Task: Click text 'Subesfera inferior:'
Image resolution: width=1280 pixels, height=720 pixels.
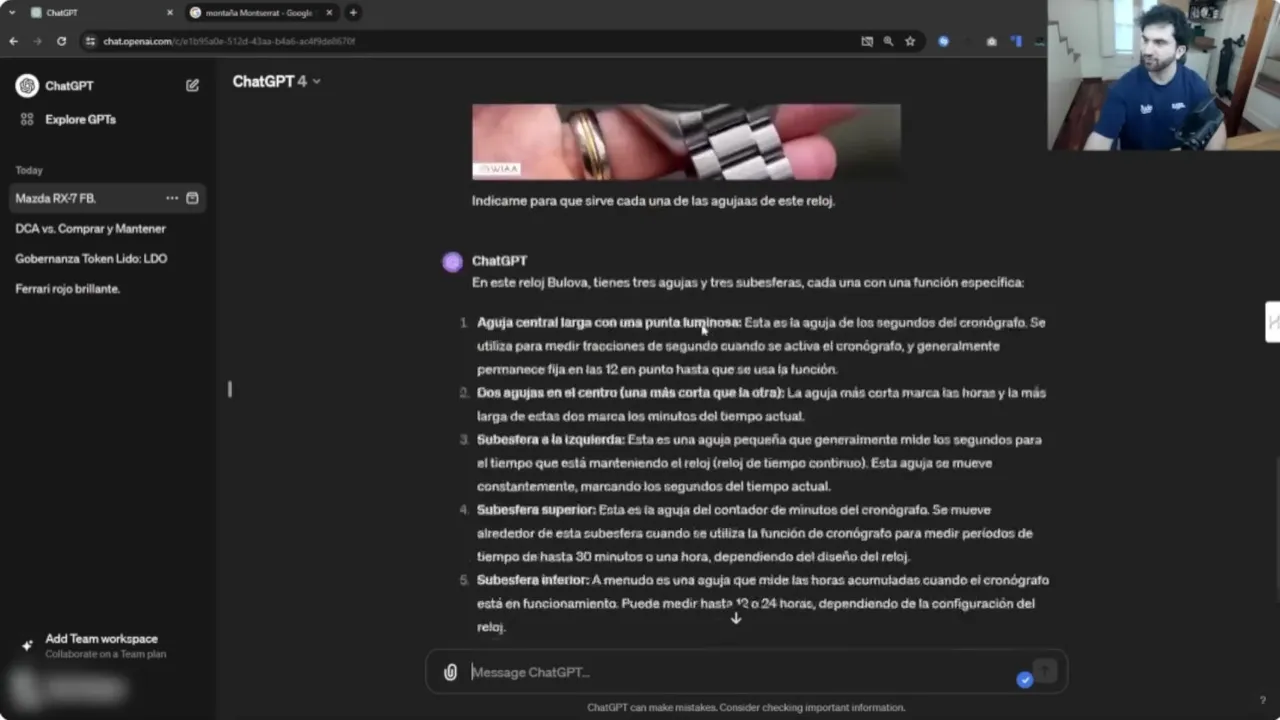Action: (x=533, y=580)
